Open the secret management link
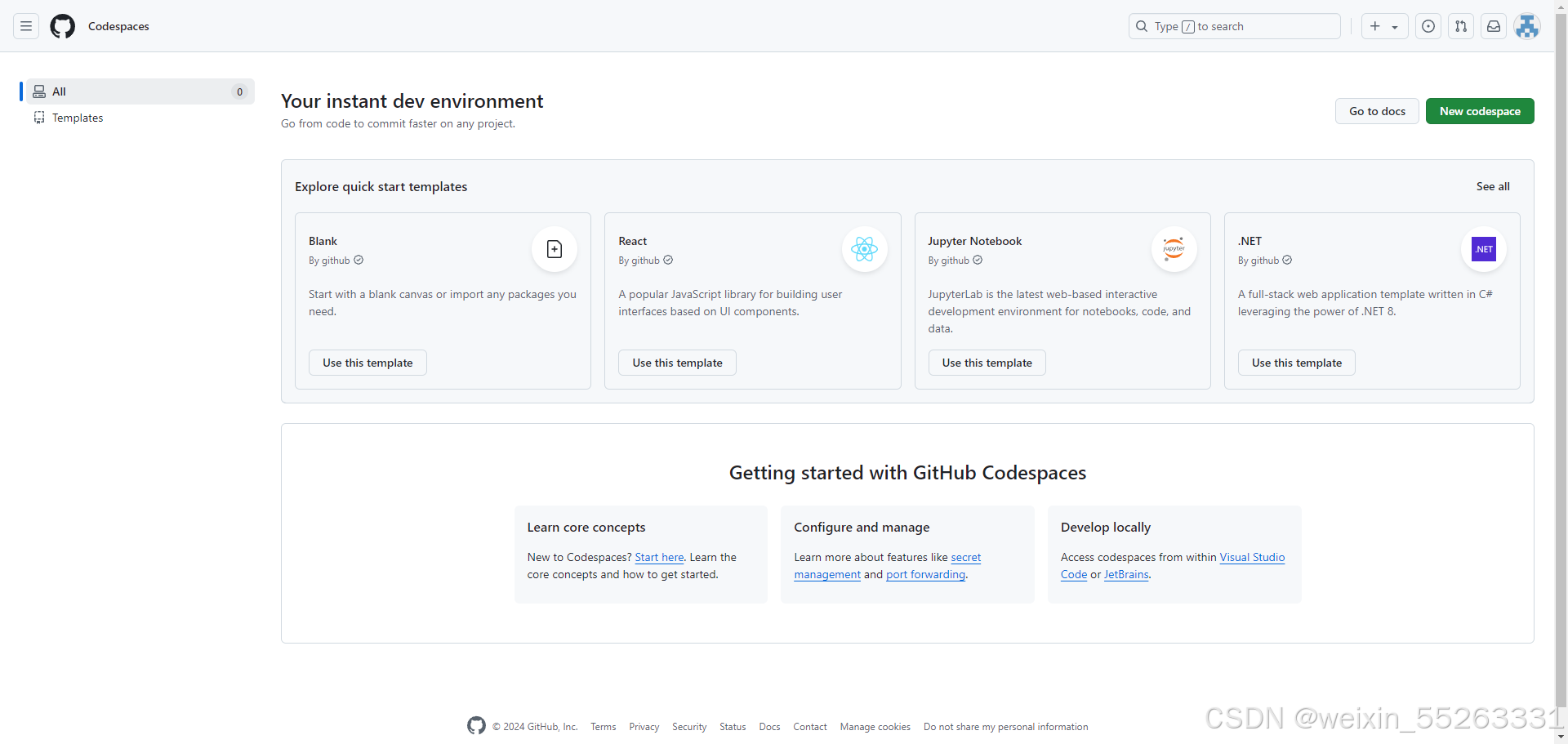This screenshot has width=1568, height=744. pyautogui.click(x=966, y=557)
